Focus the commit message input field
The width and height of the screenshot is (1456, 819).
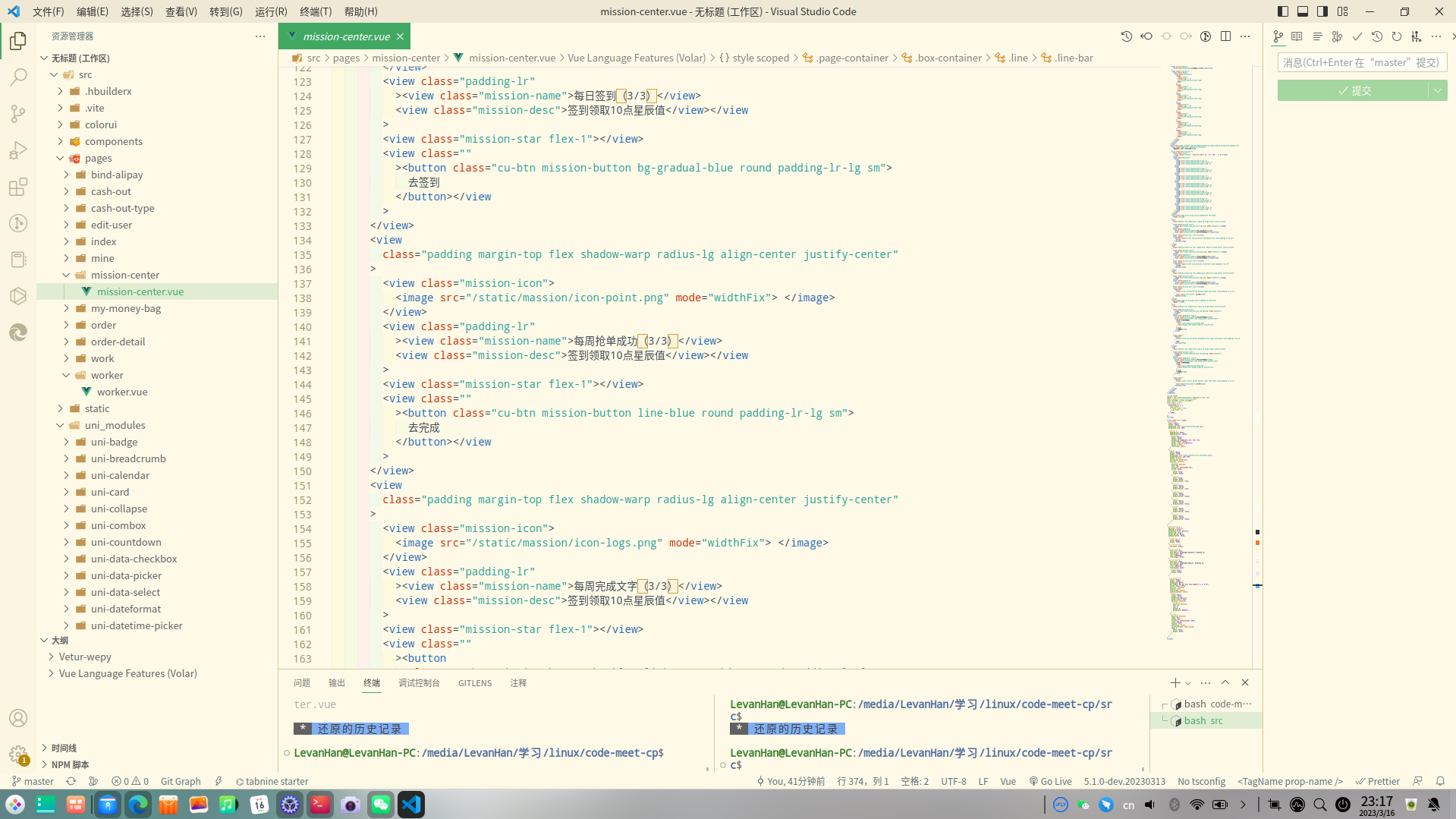pyautogui.click(x=1361, y=62)
